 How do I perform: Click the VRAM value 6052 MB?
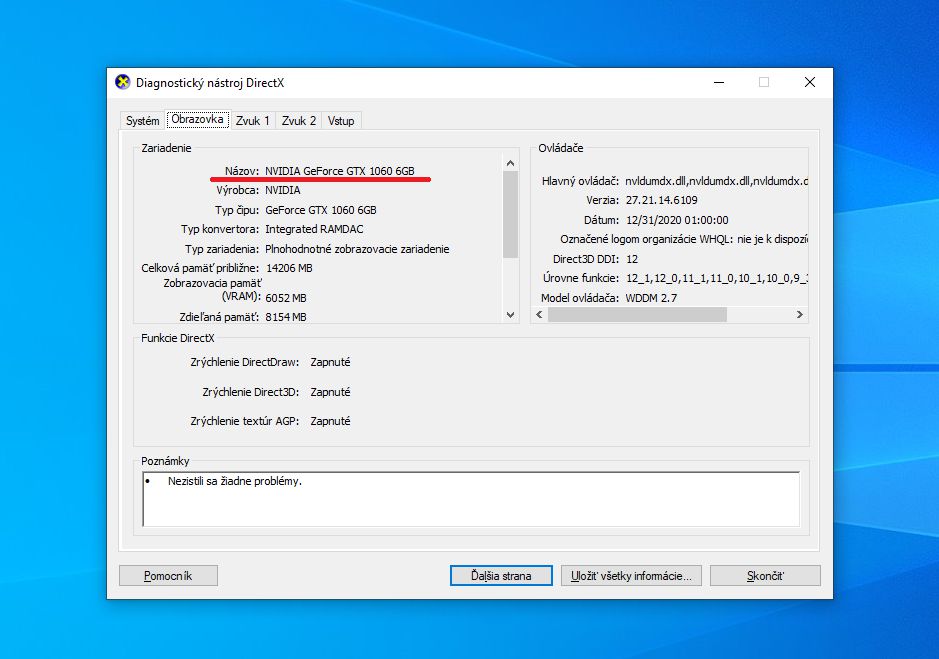(286, 298)
